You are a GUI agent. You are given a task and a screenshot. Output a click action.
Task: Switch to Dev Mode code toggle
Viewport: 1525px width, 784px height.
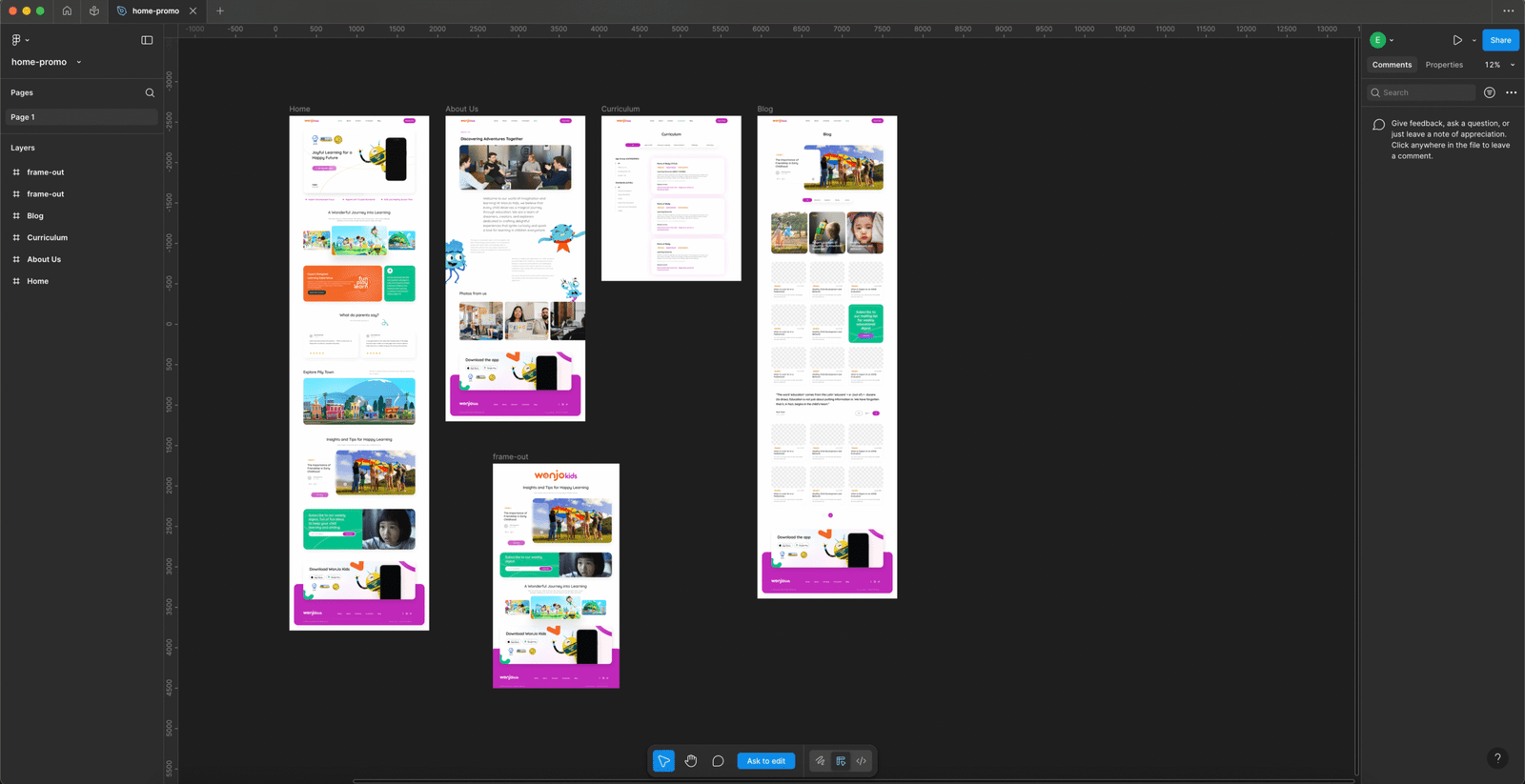coord(862,761)
